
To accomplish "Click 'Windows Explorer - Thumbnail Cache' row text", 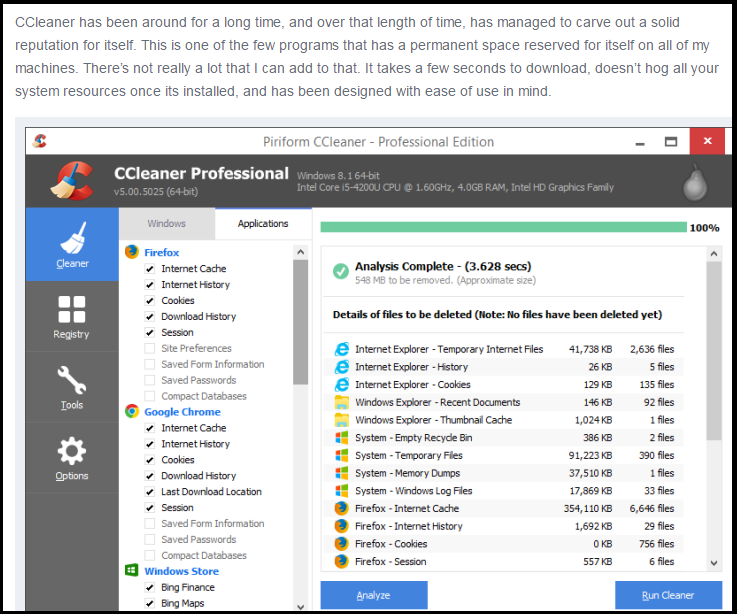I will click(x=433, y=420).
